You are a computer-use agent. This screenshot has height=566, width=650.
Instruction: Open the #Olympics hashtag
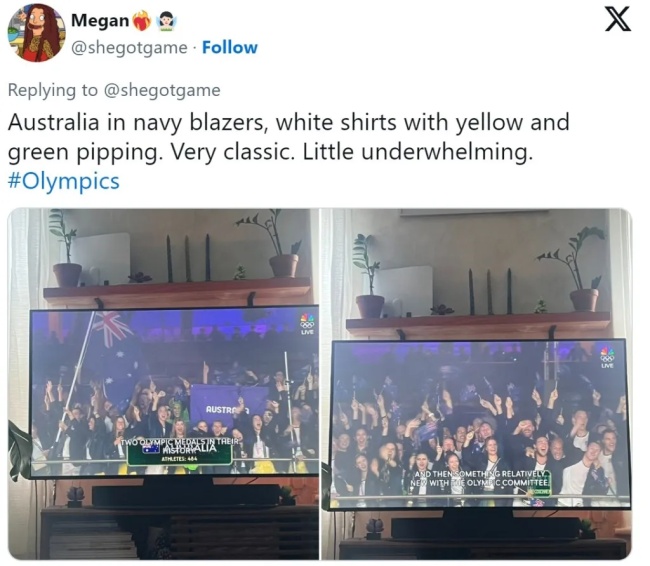64,181
